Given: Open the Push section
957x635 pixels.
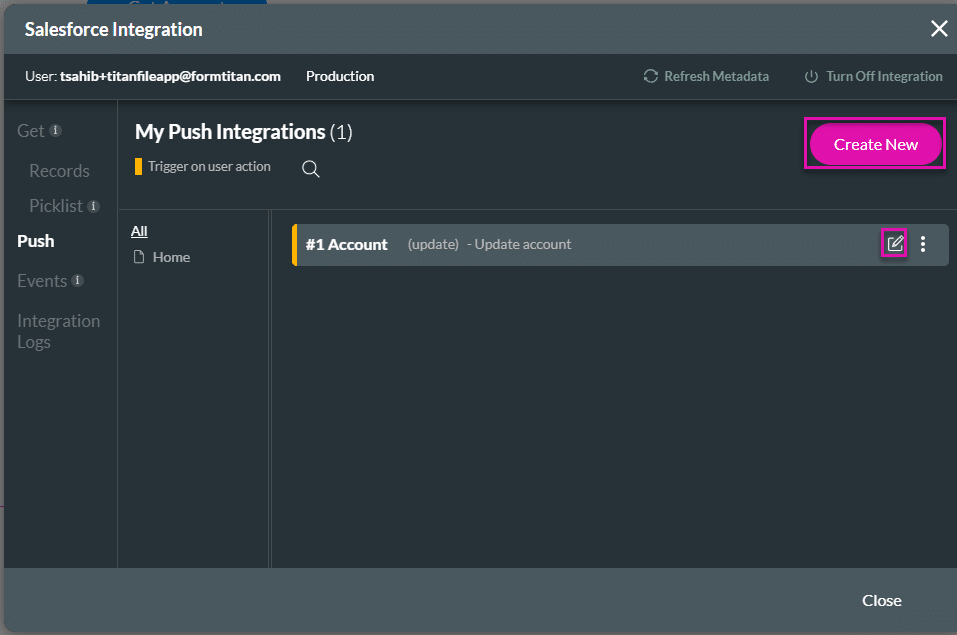Looking at the screenshot, I should (x=35, y=241).
